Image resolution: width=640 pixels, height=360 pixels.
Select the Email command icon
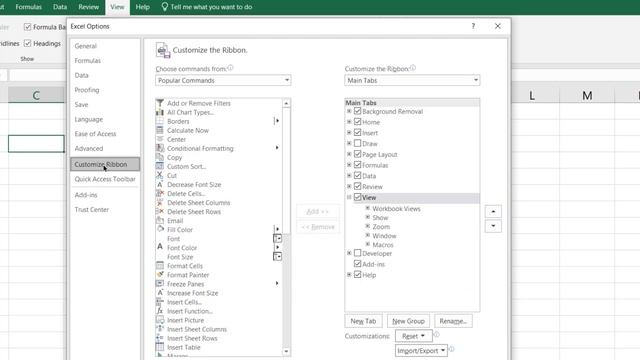click(160, 220)
